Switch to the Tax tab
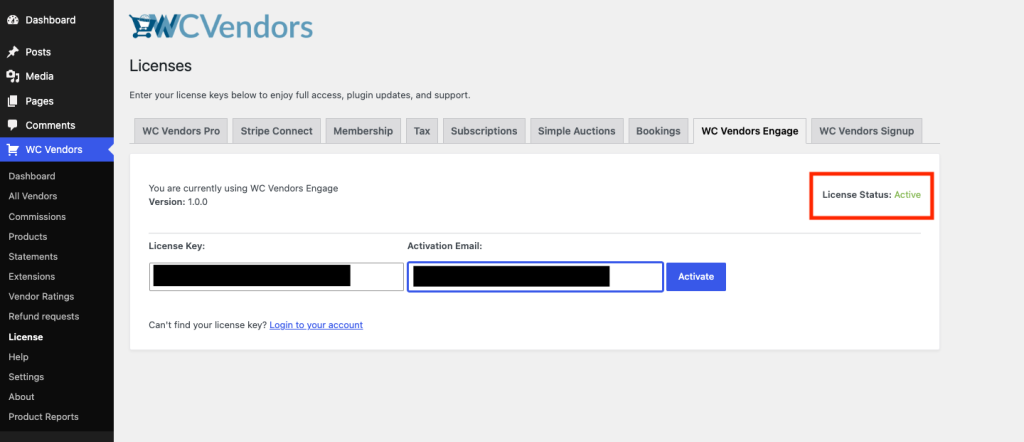 point(422,131)
